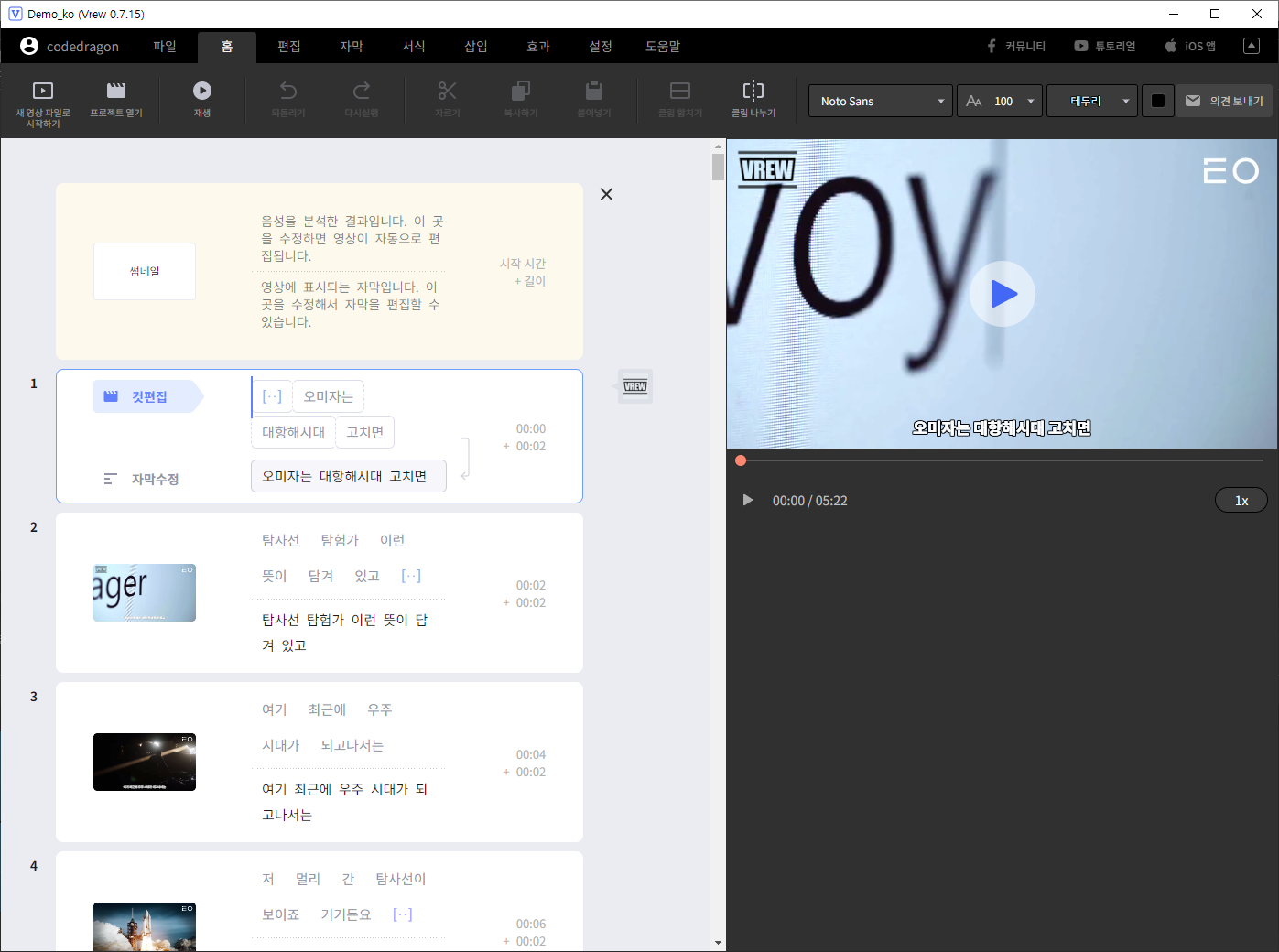Select the word 탐사선이 in clip 4
The height and width of the screenshot is (952, 1279).
coord(401,879)
